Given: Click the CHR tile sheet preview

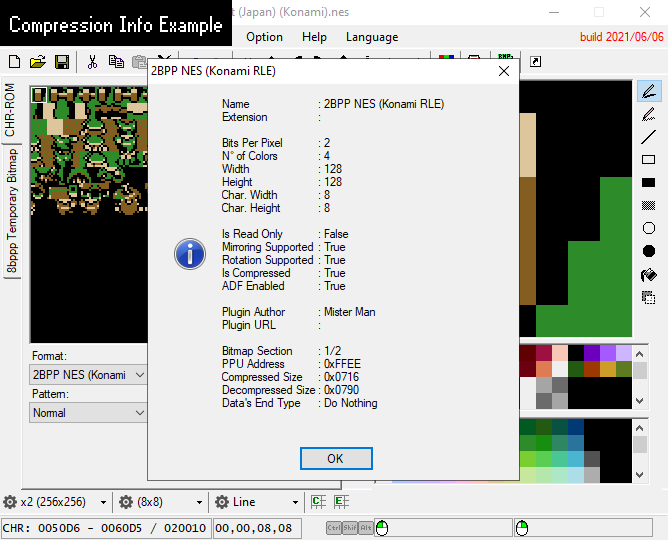Looking at the screenshot, I should tap(89, 214).
